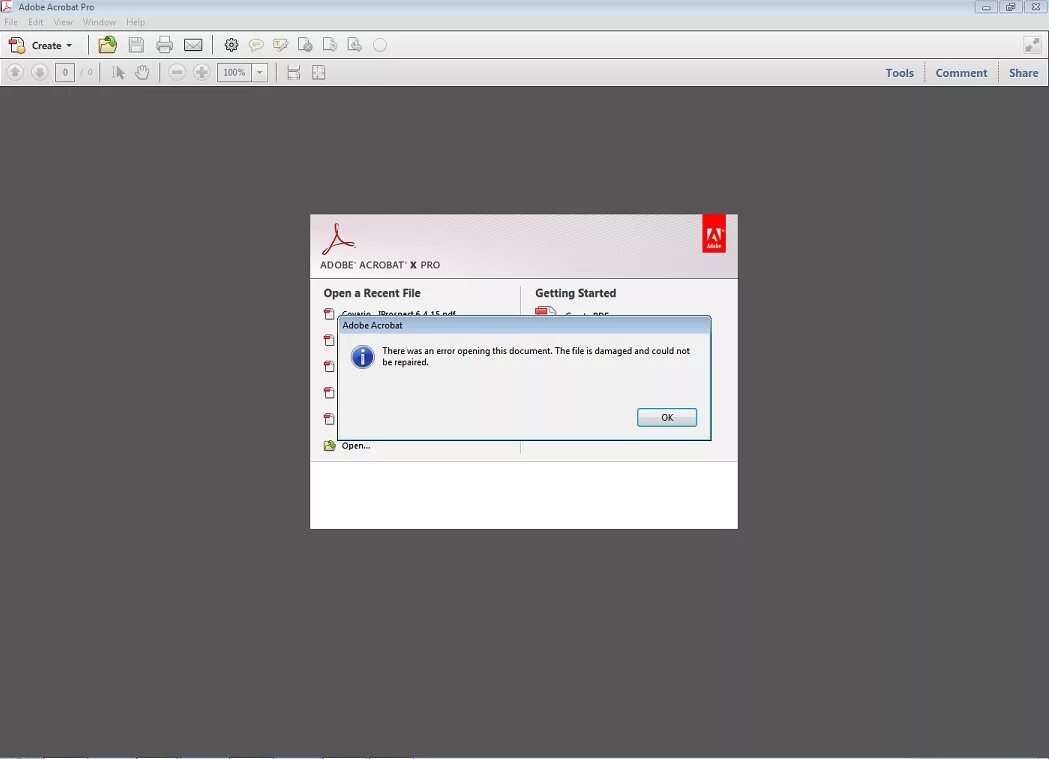Open the Share pane
Image resolution: width=1049 pixels, height=759 pixels.
tap(1024, 73)
